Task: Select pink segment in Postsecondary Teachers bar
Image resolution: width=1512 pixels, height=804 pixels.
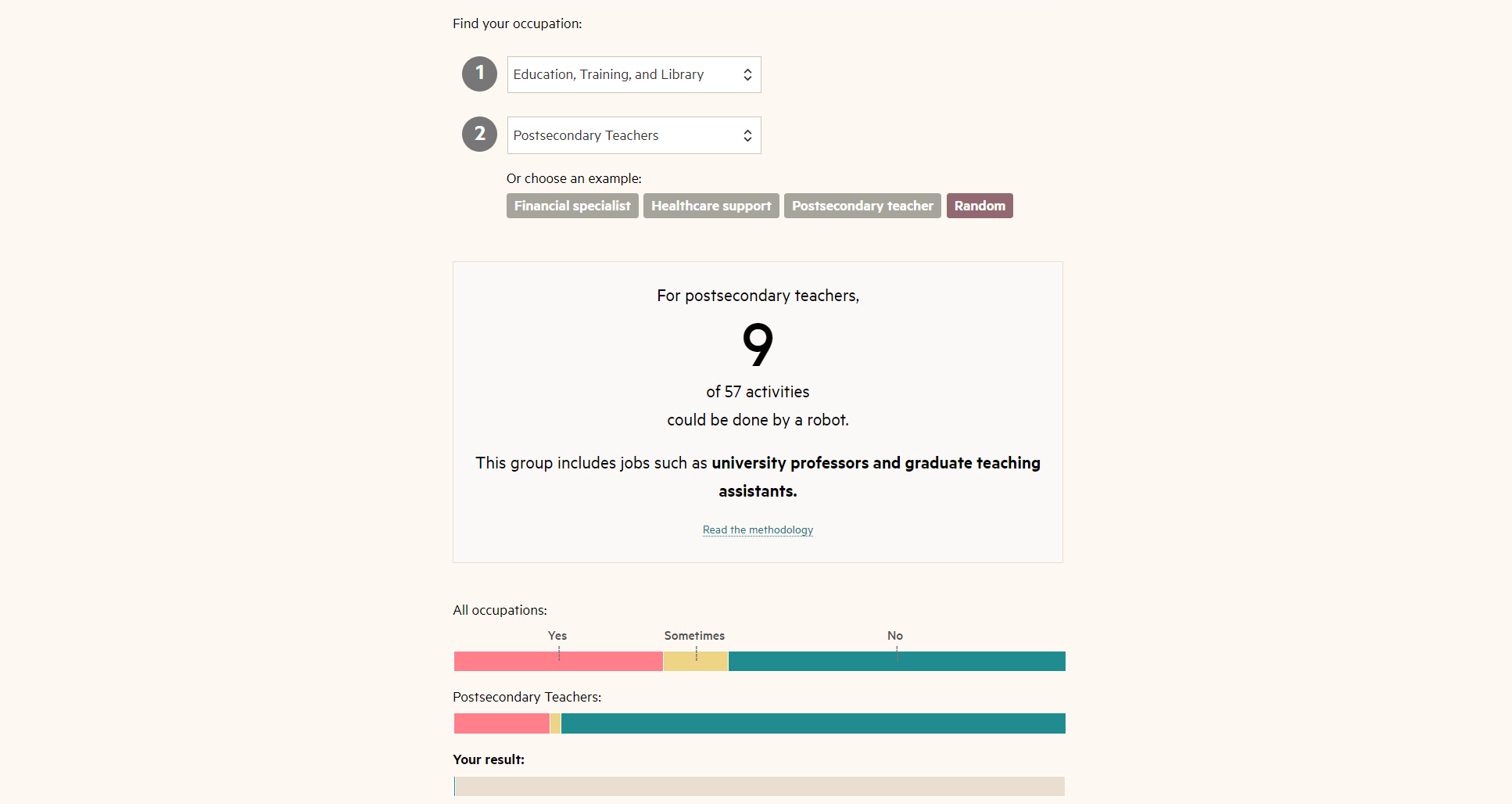Action: click(501, 723)
